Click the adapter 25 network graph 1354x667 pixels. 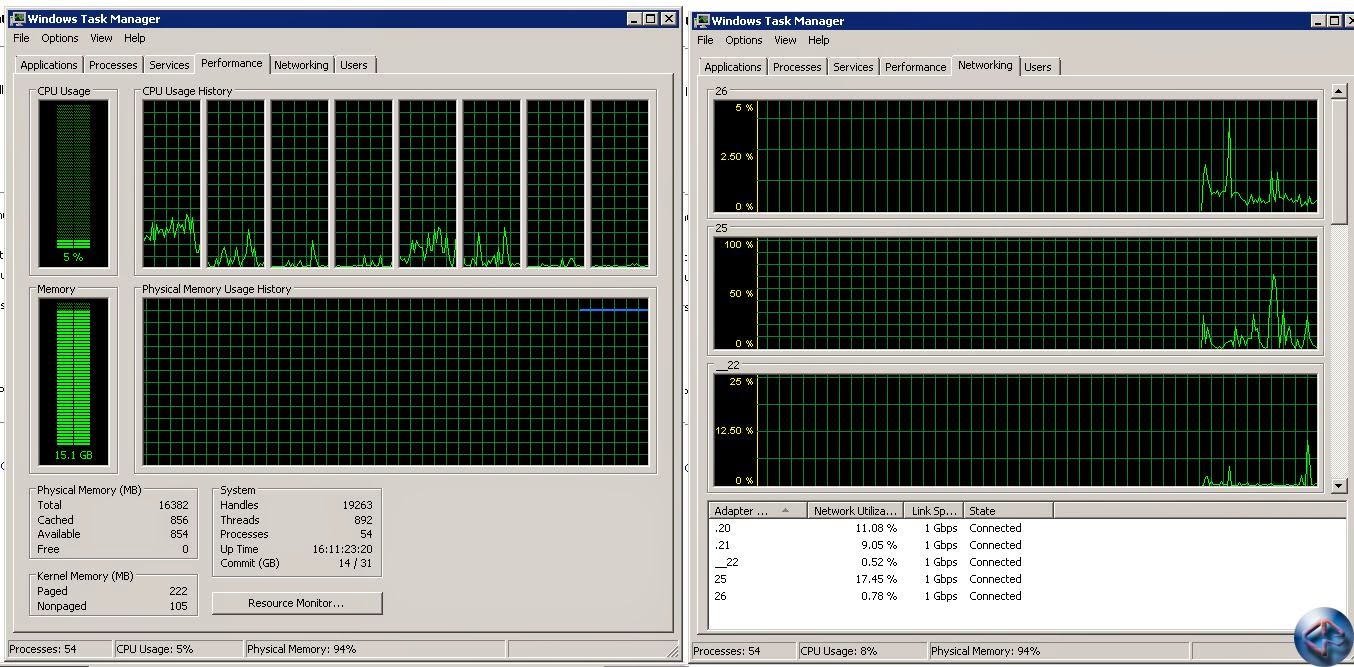coord(1015,293)
